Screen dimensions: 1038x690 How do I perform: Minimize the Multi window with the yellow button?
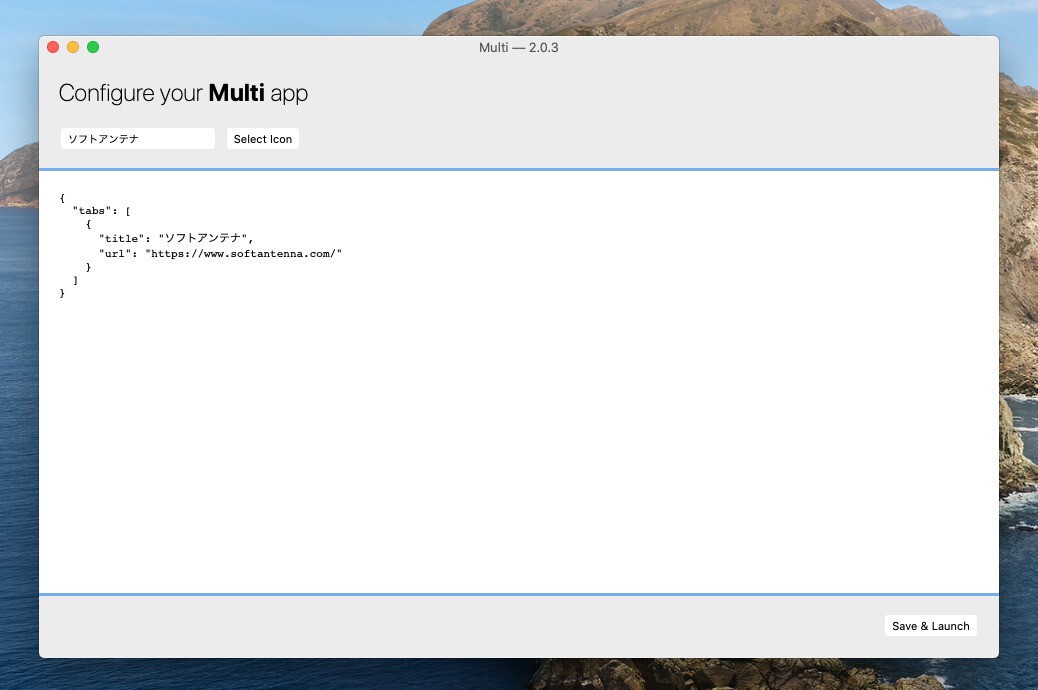click(73, 47)
